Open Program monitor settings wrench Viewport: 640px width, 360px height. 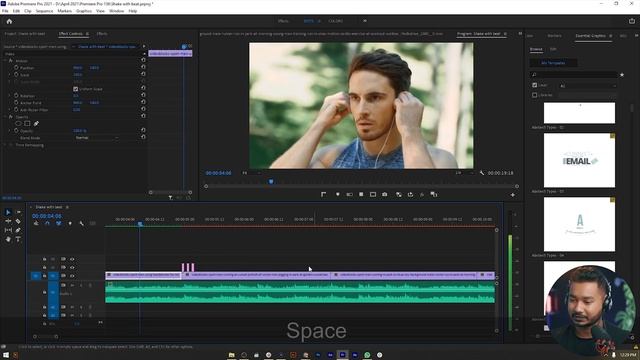[x=482, y=173]
